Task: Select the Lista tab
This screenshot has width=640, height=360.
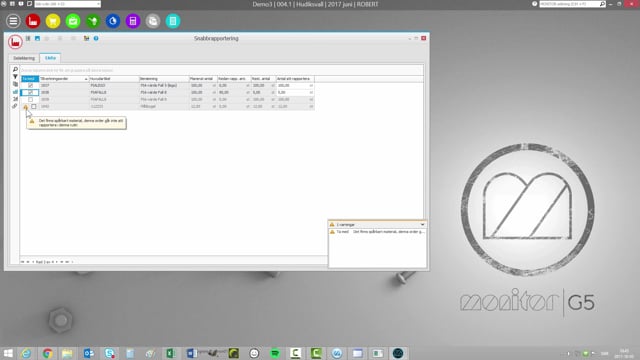Action: (50, 58)
